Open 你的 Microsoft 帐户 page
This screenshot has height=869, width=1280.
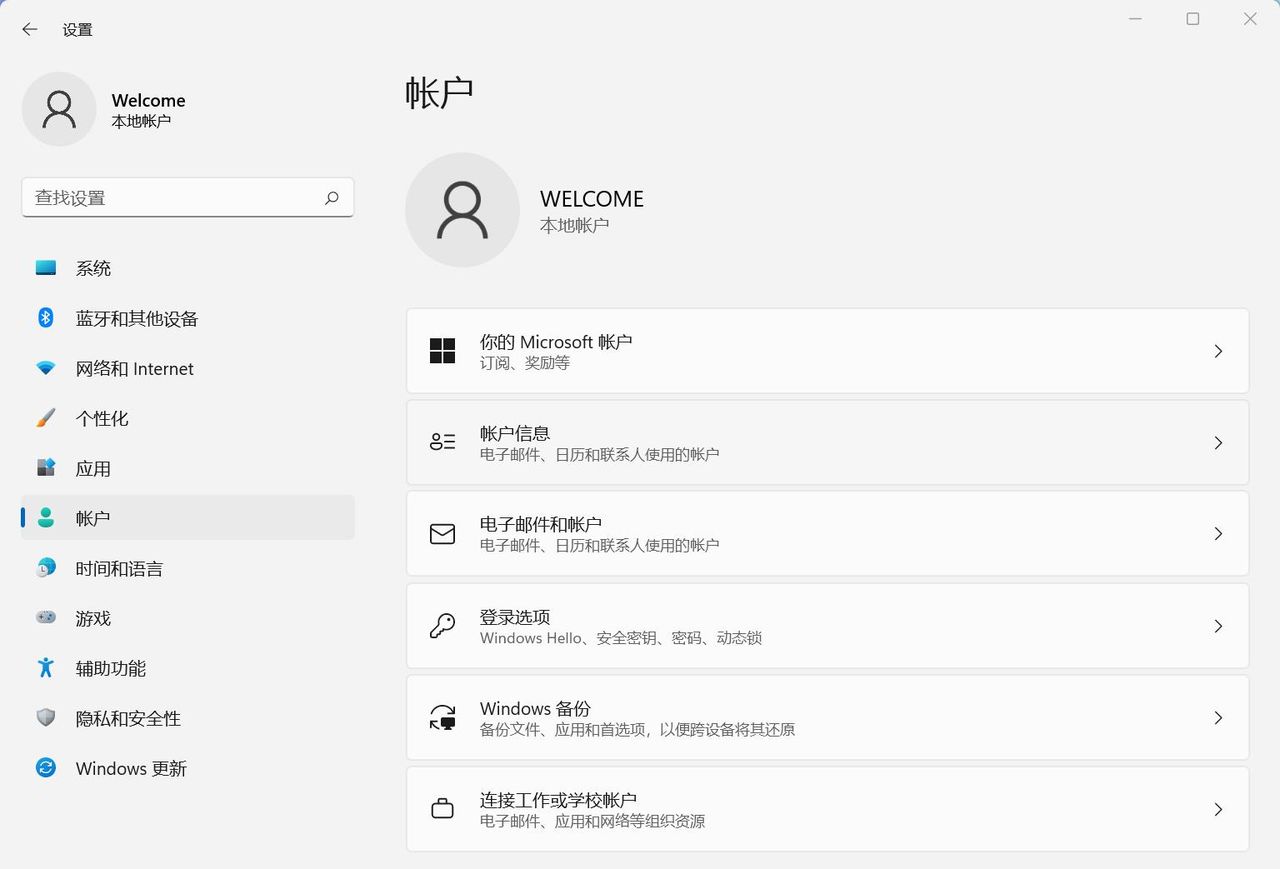tap(827, 351)
